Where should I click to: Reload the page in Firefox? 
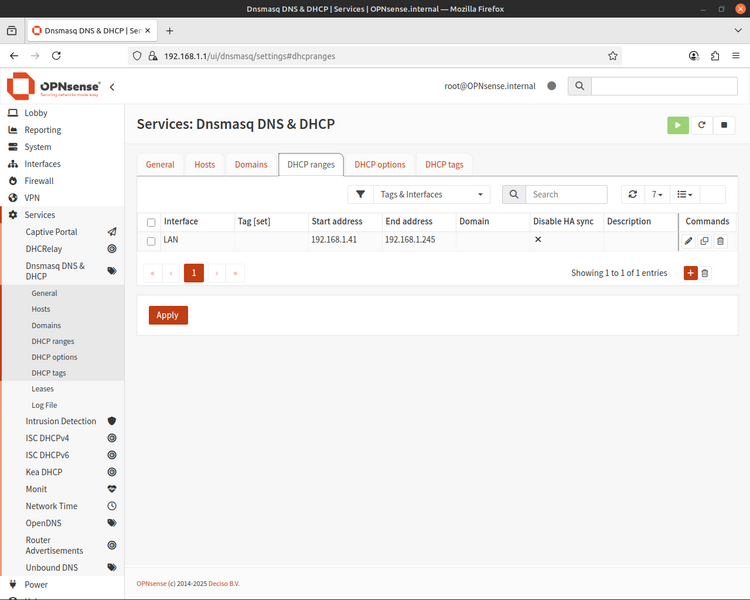point(56,56)
